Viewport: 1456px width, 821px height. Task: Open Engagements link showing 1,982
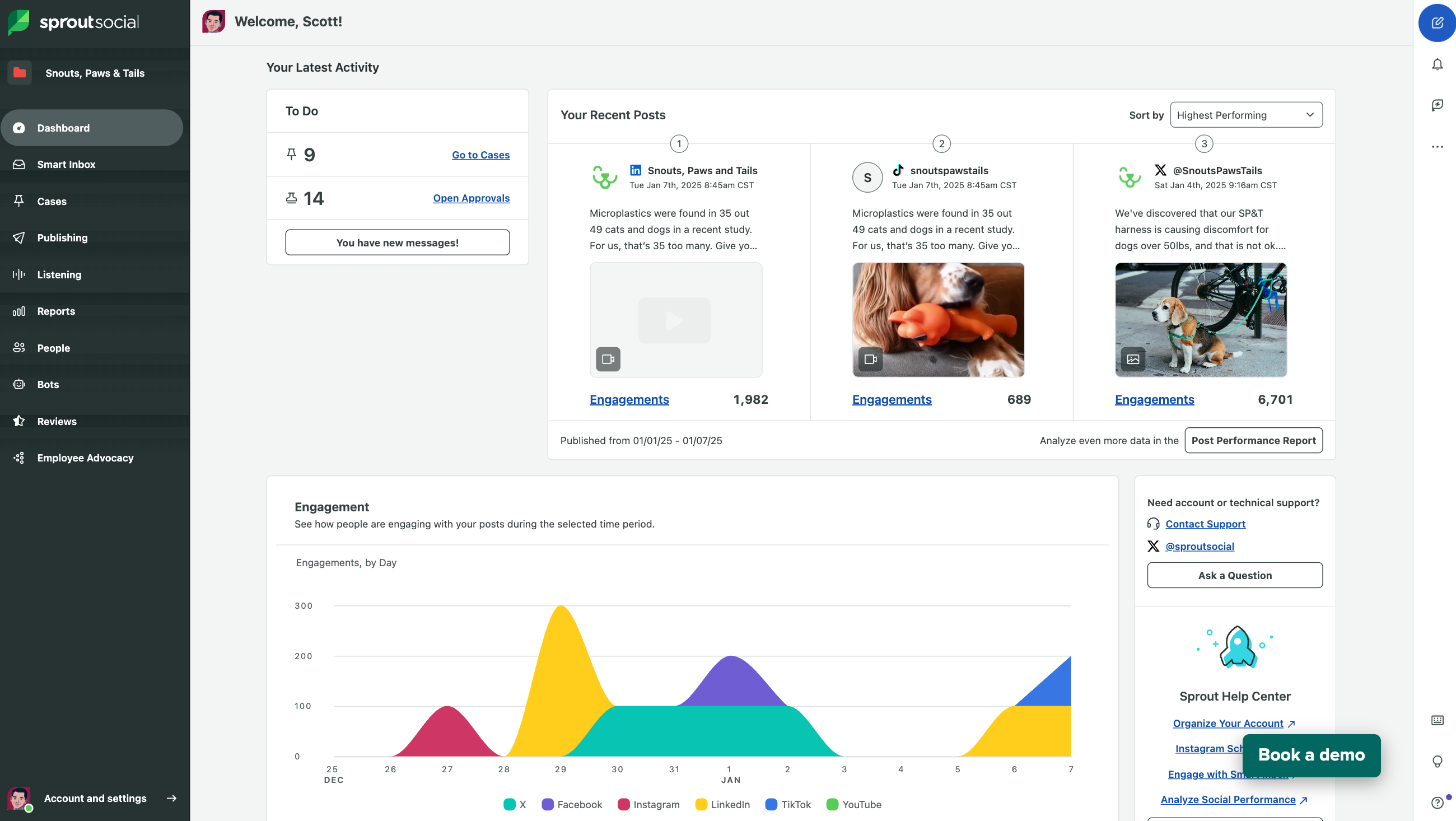(629, 400)
